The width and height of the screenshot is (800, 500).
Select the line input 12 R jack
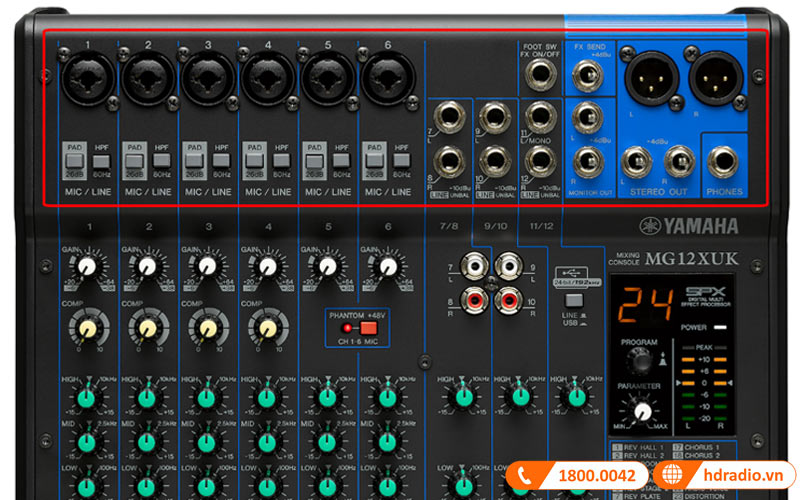pyautogui.click(x=541, y=160)
